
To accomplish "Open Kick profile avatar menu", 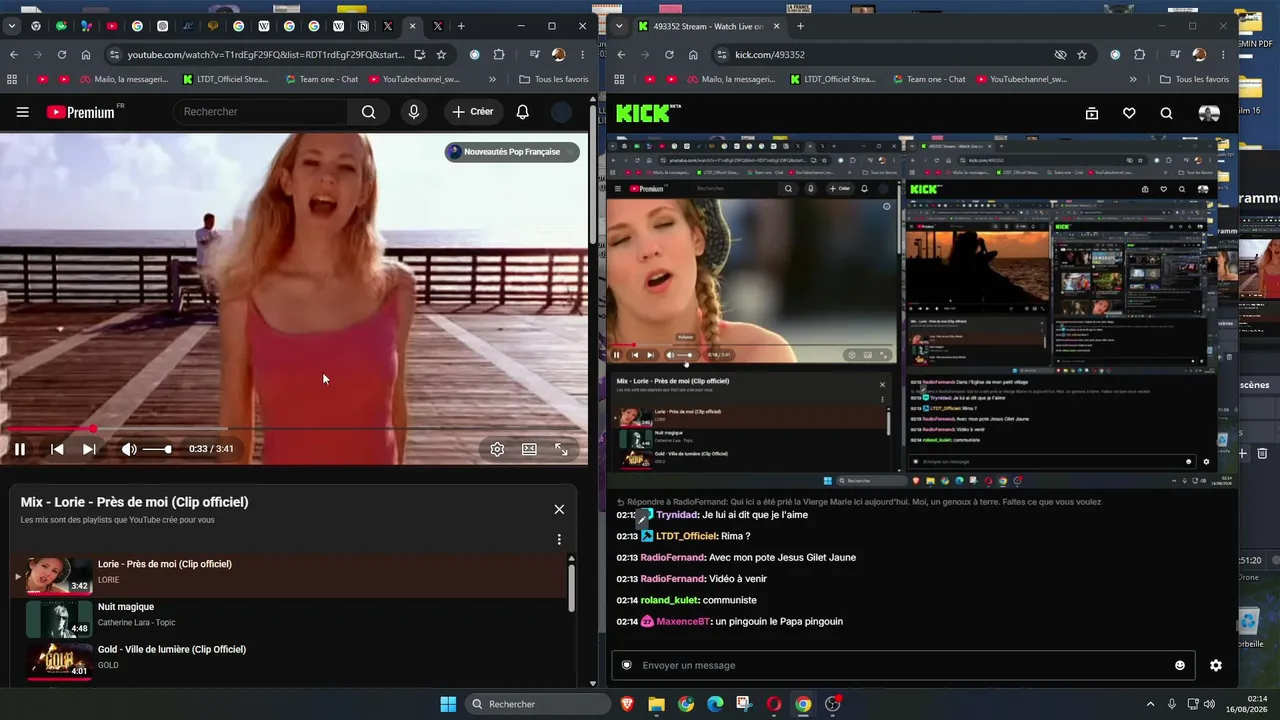I will coord(1209,114).
